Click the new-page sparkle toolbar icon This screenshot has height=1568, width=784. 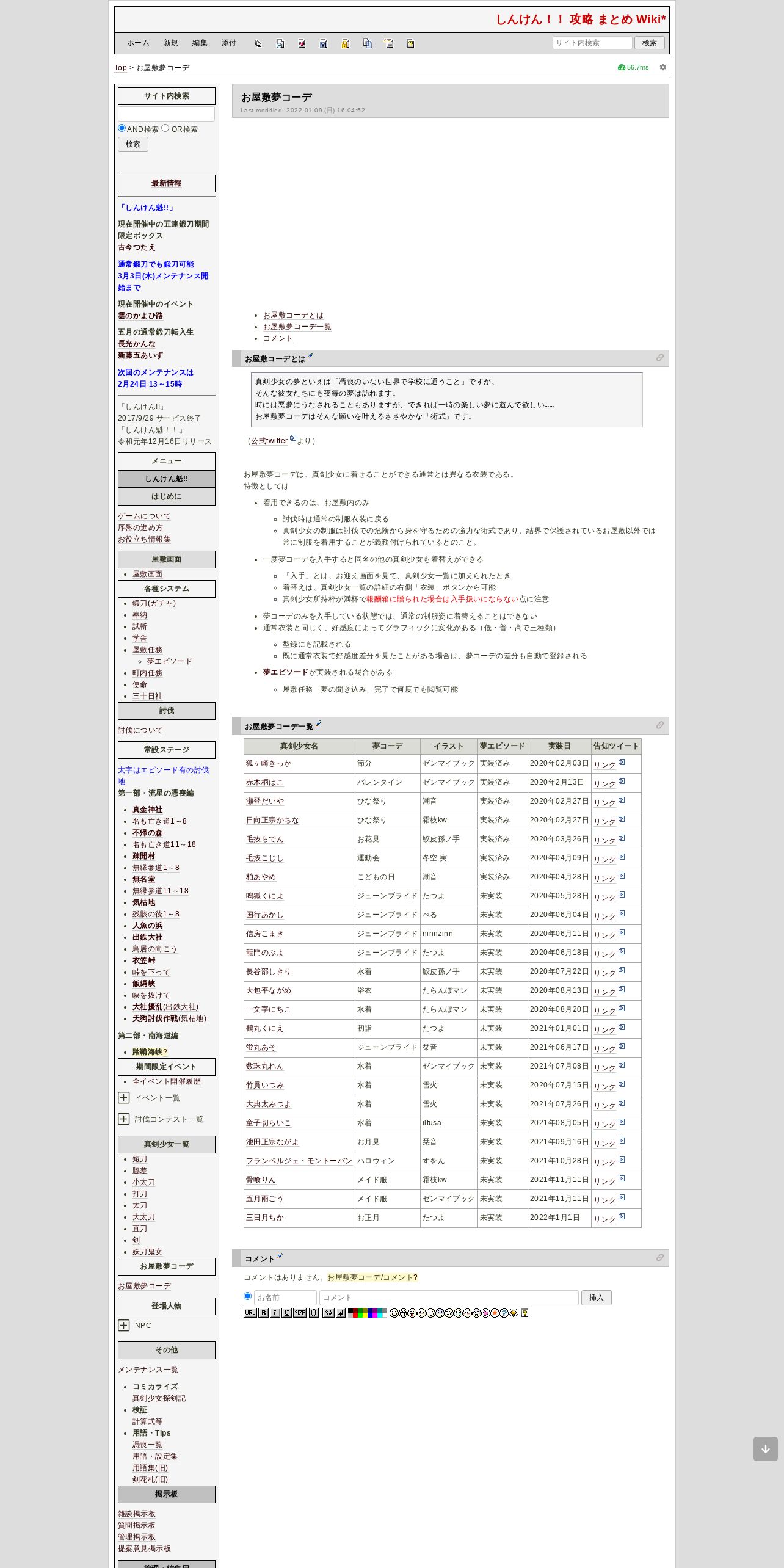tap(389, 43)
